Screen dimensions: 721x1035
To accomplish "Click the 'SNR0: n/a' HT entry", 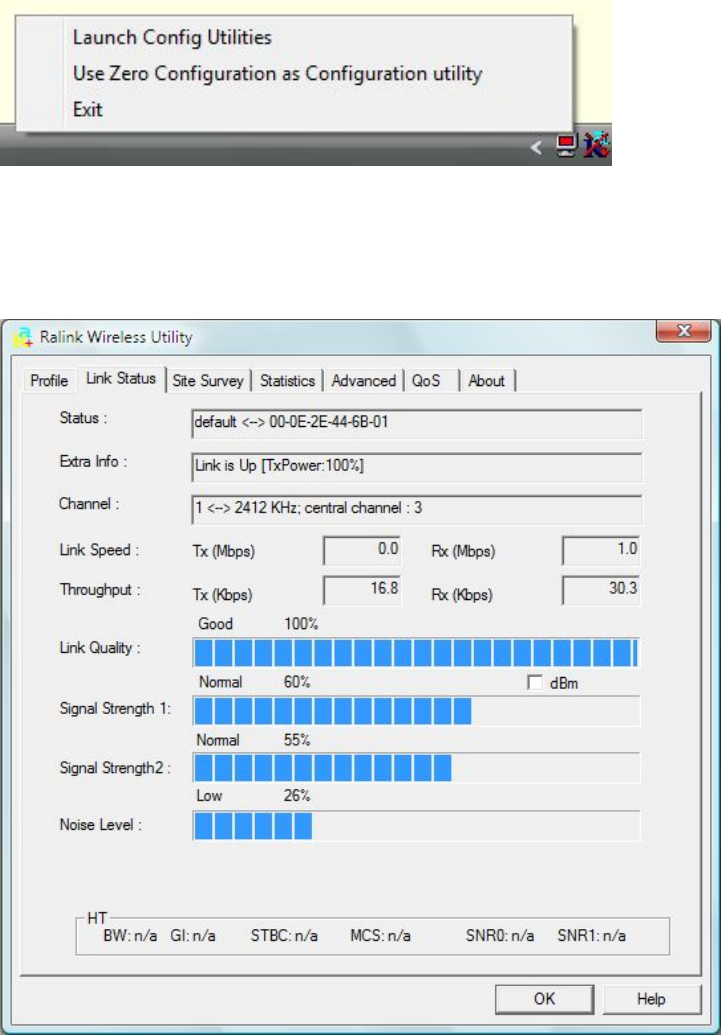I will tap(500, 936).
